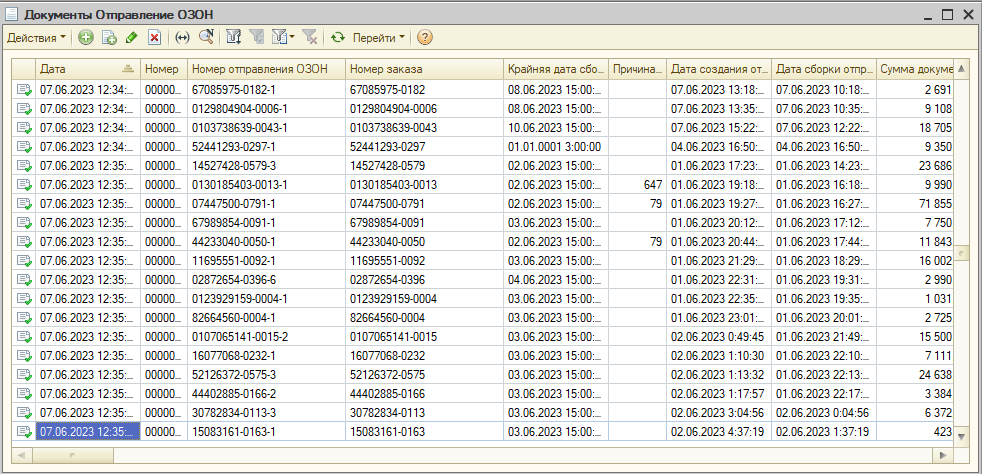The image size is (982, 474).
Task: Select shipment number cell 16077068-0232-1
Action: (x=267, y=356)
